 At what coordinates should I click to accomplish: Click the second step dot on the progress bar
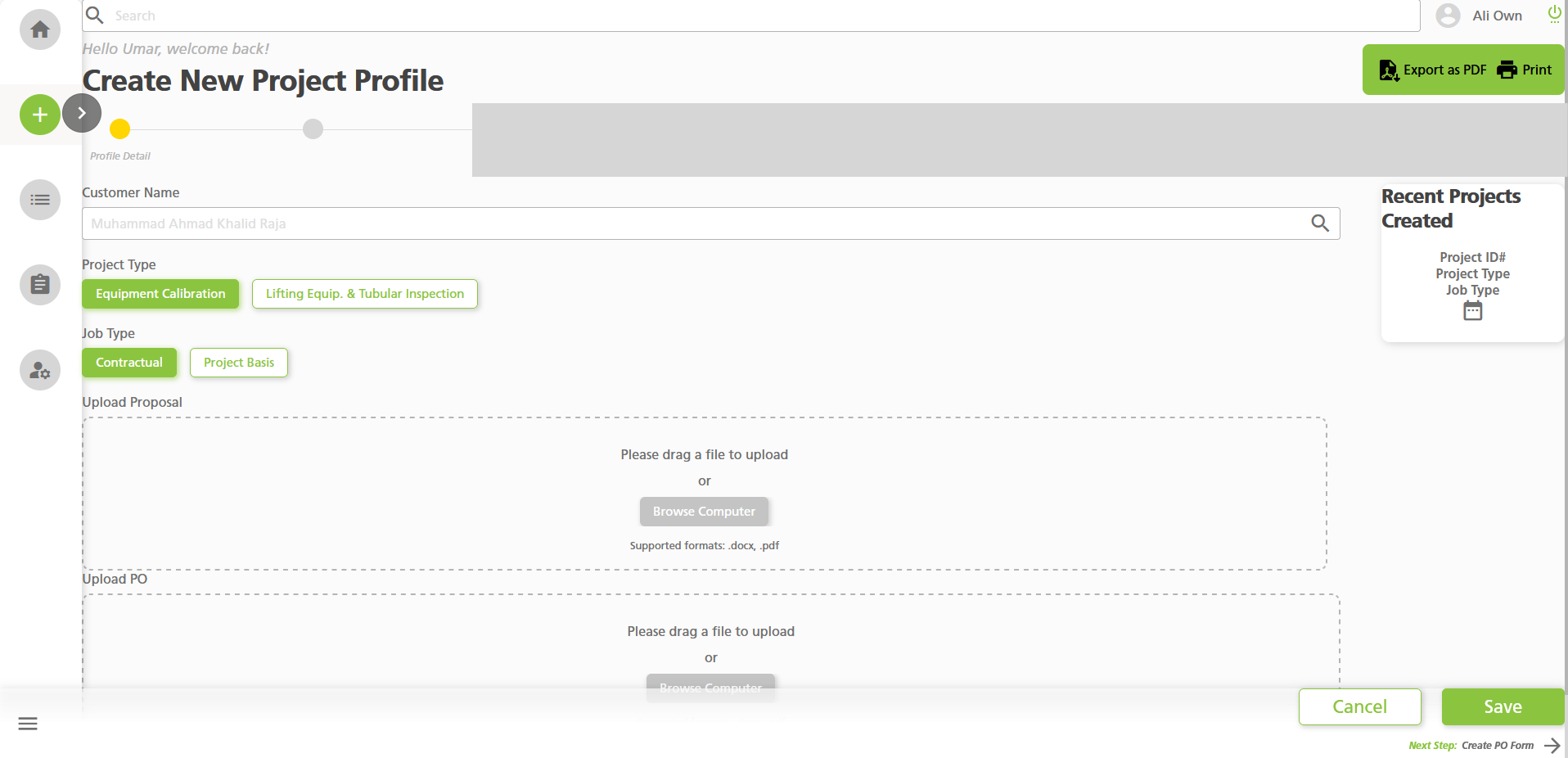(312, 129)
